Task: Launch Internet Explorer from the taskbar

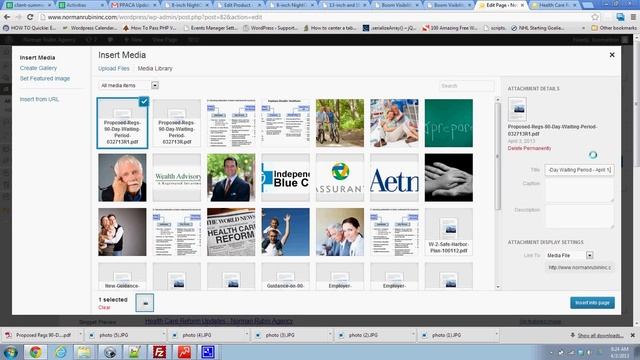Action: tap(60, 352)
